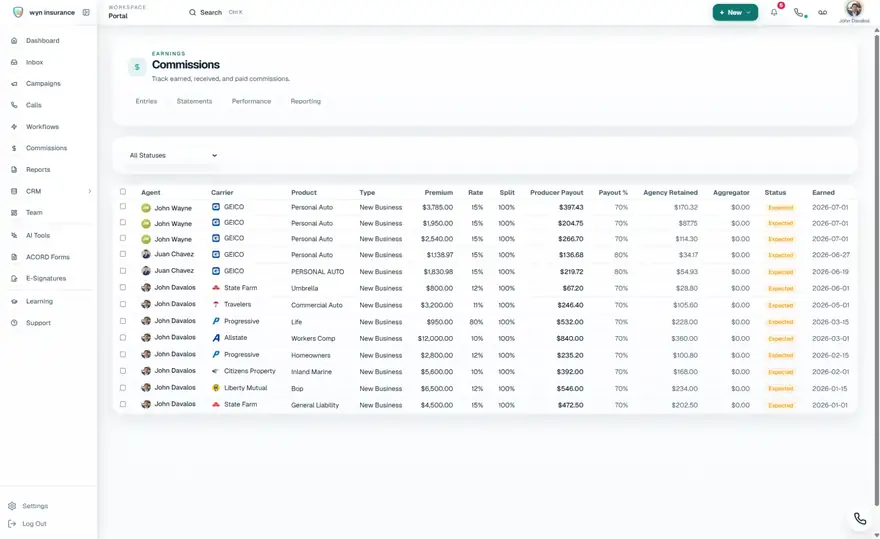Viewport: 880px width, 539px height.
Task: Check the first John Wayne GEICO row
Action: [x=123, y=207]
